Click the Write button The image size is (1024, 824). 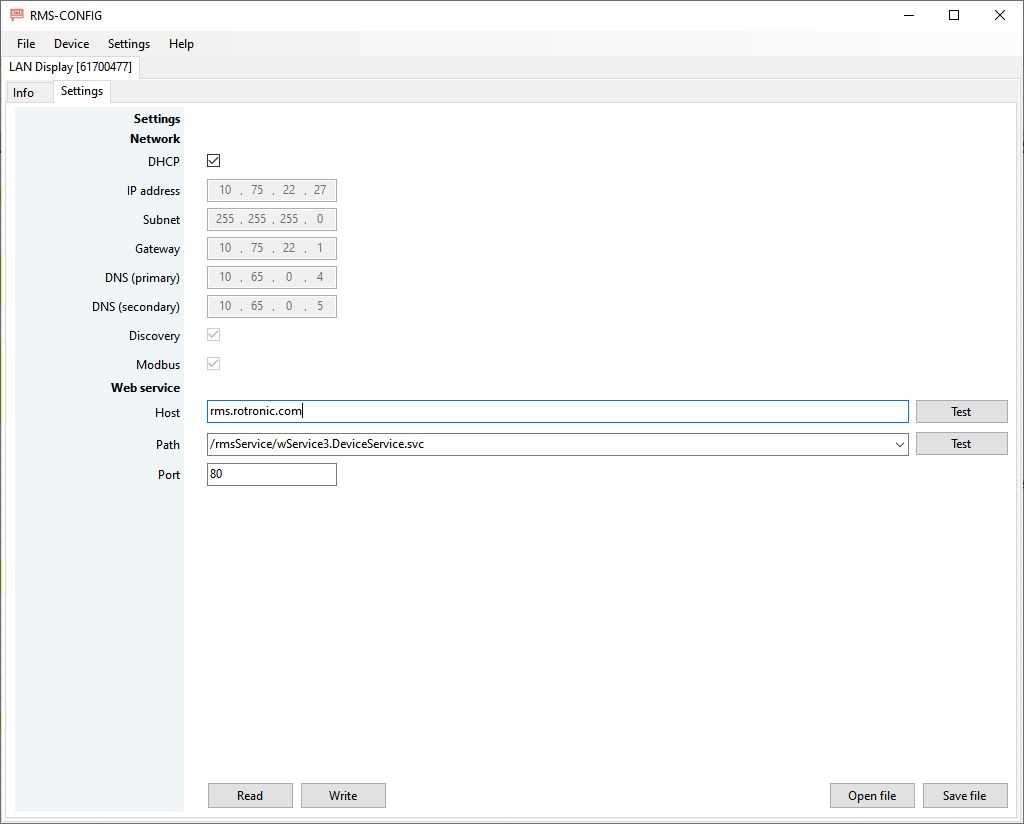coord(343,795)
